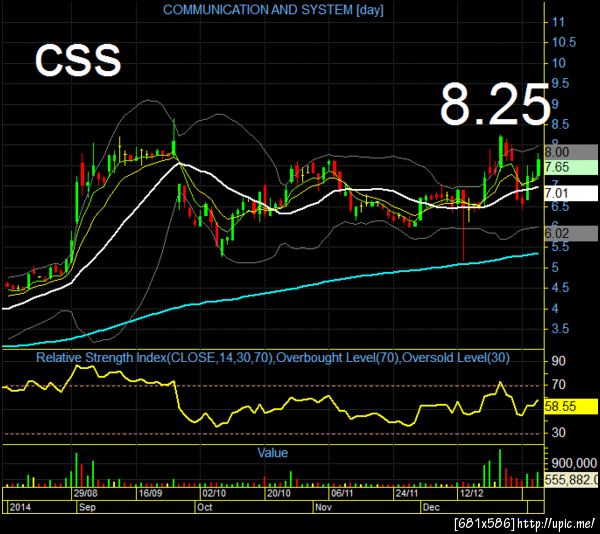Screen dimensions: 600x534
Task: Click the Value volume panel title
Action: 272,453
